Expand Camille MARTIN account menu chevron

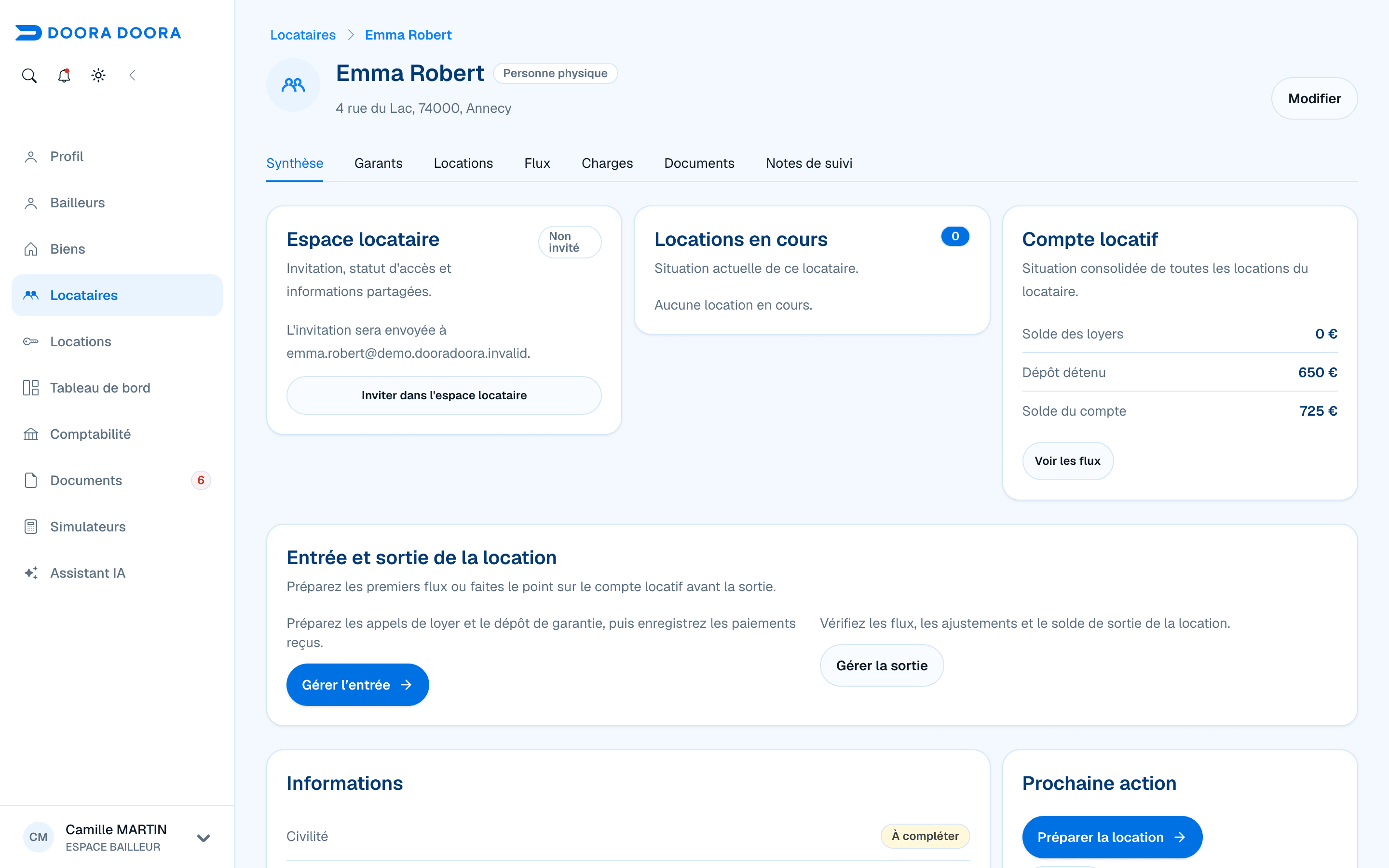[203, 838]
